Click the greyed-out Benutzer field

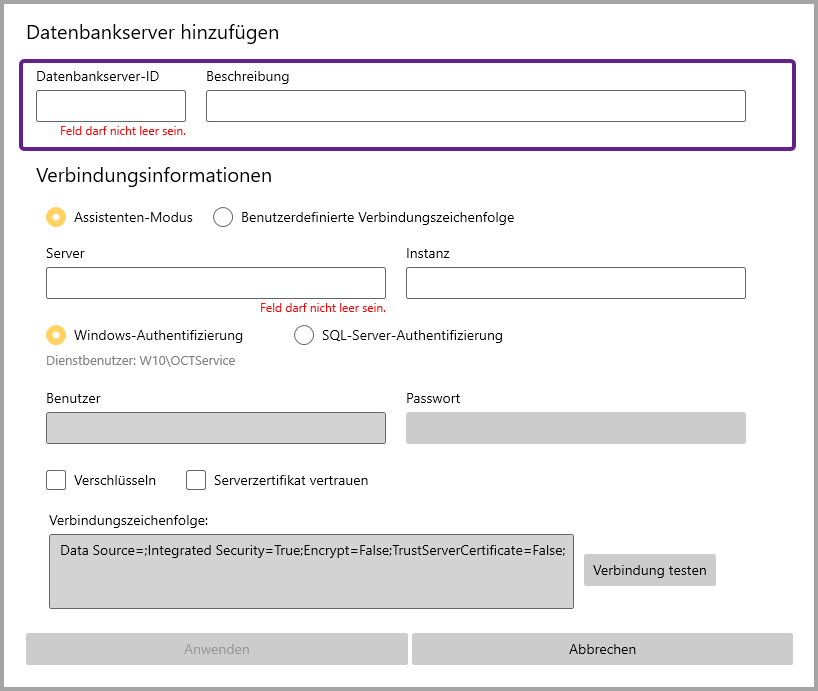tap(215, 428)
